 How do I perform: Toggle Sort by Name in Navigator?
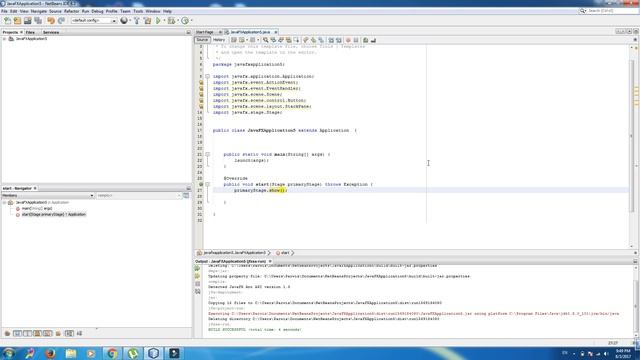(69, 333)
